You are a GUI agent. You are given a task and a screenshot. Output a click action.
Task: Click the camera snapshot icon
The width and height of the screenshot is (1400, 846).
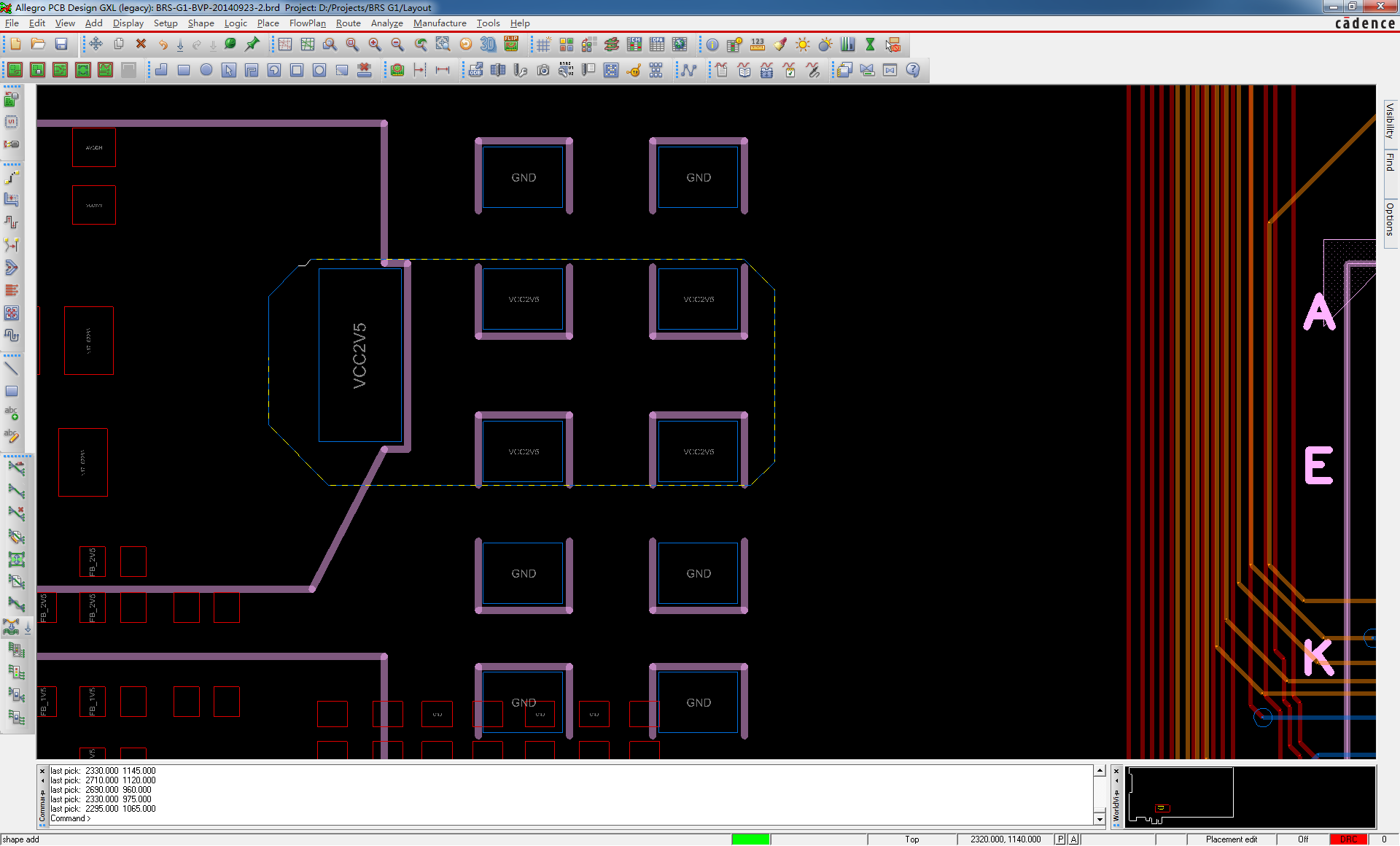tap(543, 70)
